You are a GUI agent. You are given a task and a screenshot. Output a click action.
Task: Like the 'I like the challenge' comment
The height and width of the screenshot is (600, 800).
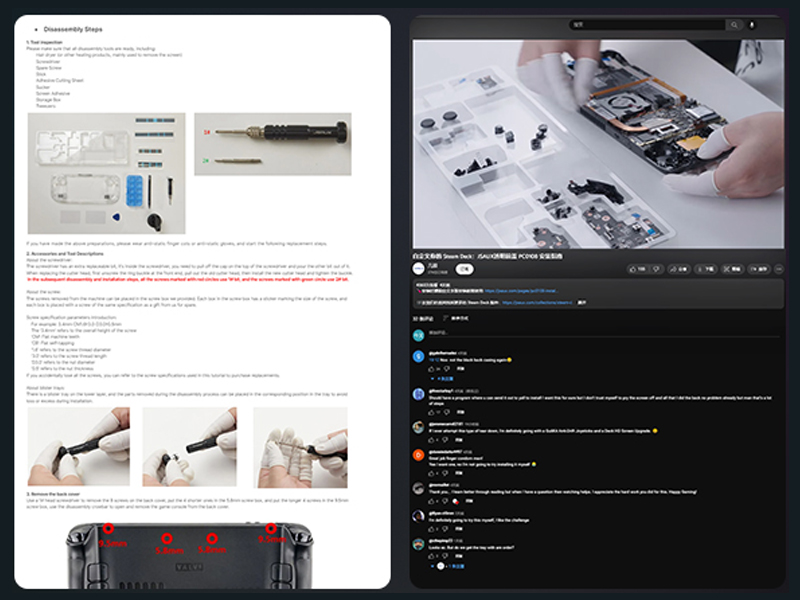coord(431,529)
